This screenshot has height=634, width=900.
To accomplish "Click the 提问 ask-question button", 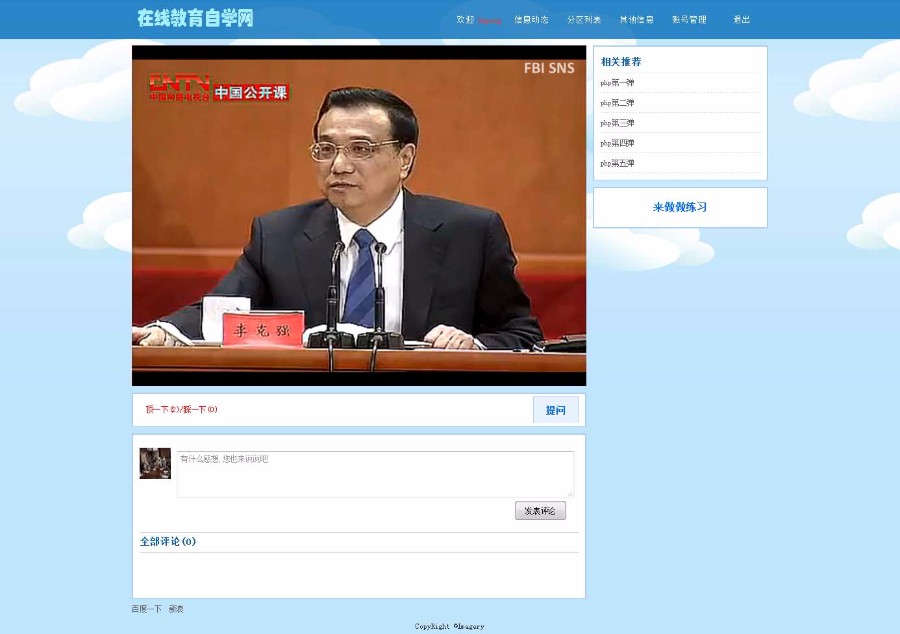I will point(556,410).
